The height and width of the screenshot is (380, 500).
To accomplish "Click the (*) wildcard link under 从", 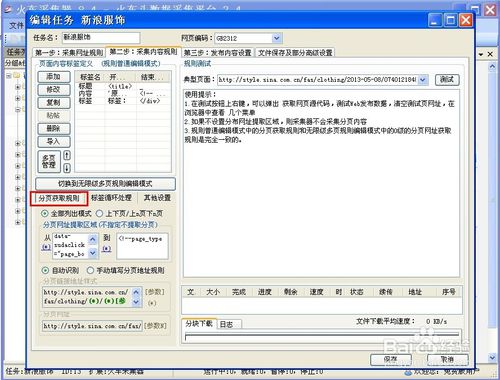I will click(x=46, y=247).
